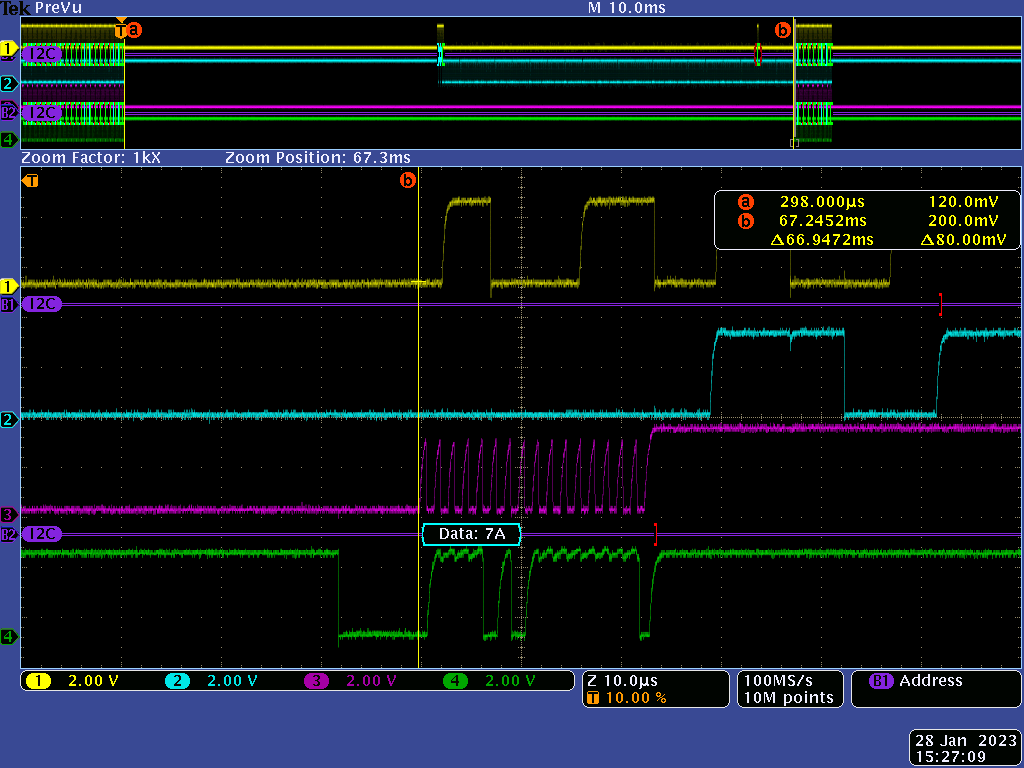This screenshot has height=768, width=1024.
Task: Click the channel 3 2.00 V scale readout
Action: pos(372,681)
